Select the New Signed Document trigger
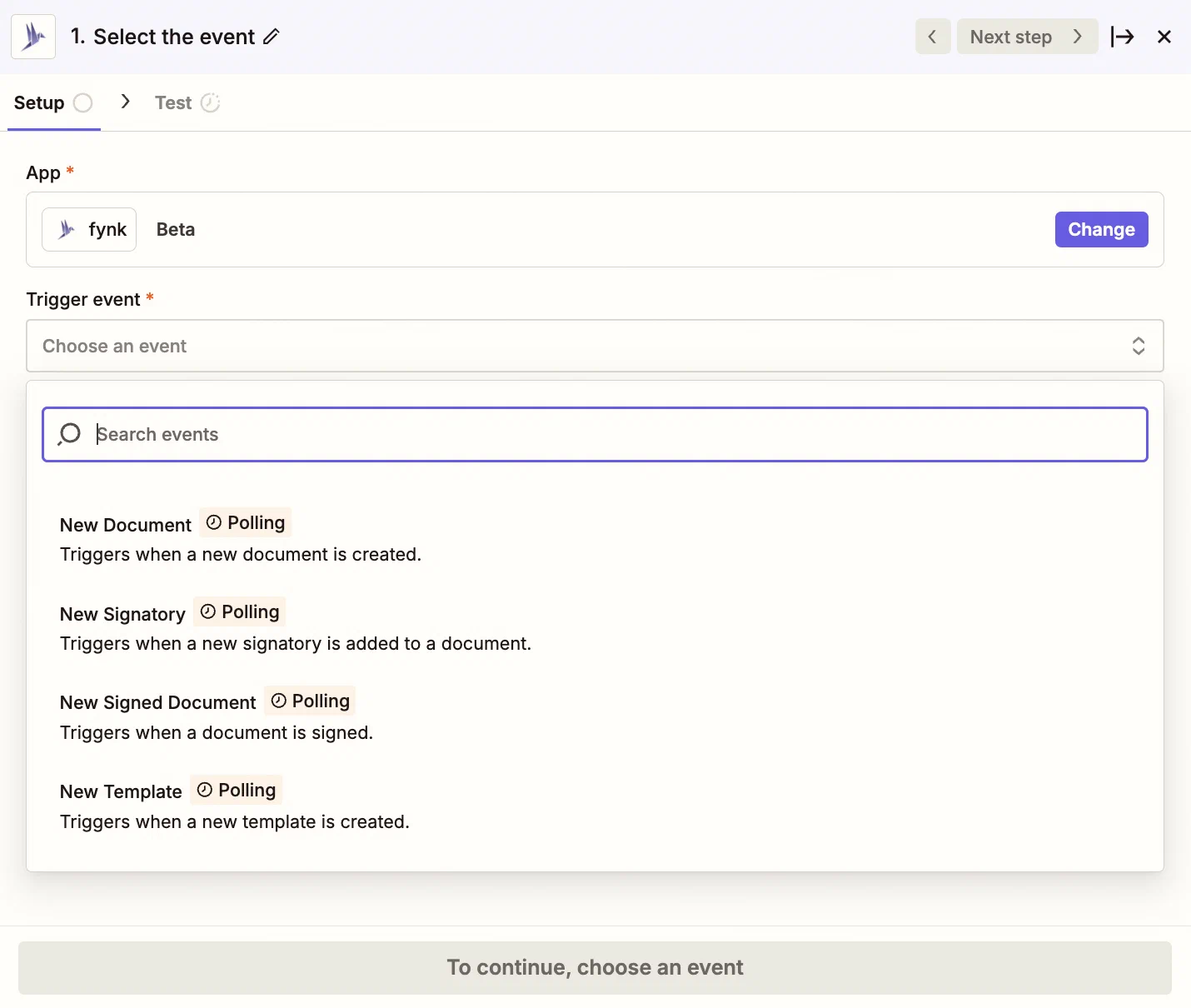Viewport: 1191px width, 1008px height. pos(595,716)
